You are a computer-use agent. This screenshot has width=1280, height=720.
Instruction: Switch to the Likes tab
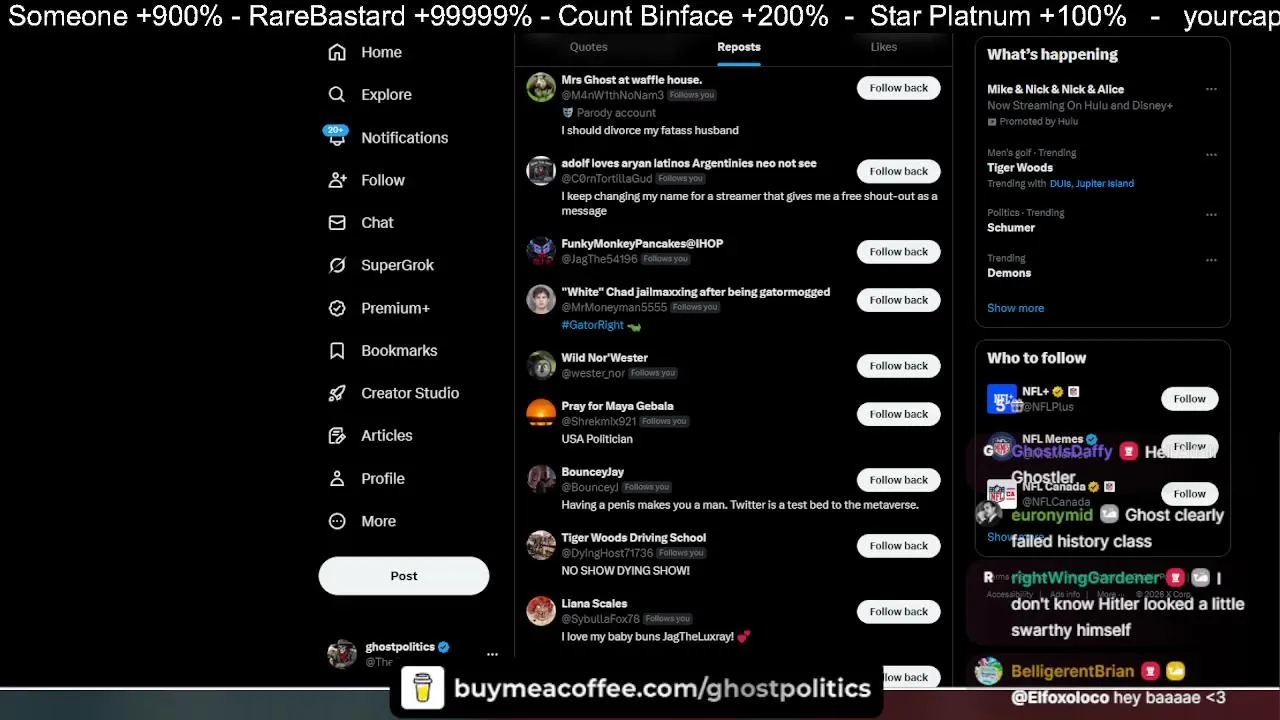pyautogui.click(x=884, y=47)
